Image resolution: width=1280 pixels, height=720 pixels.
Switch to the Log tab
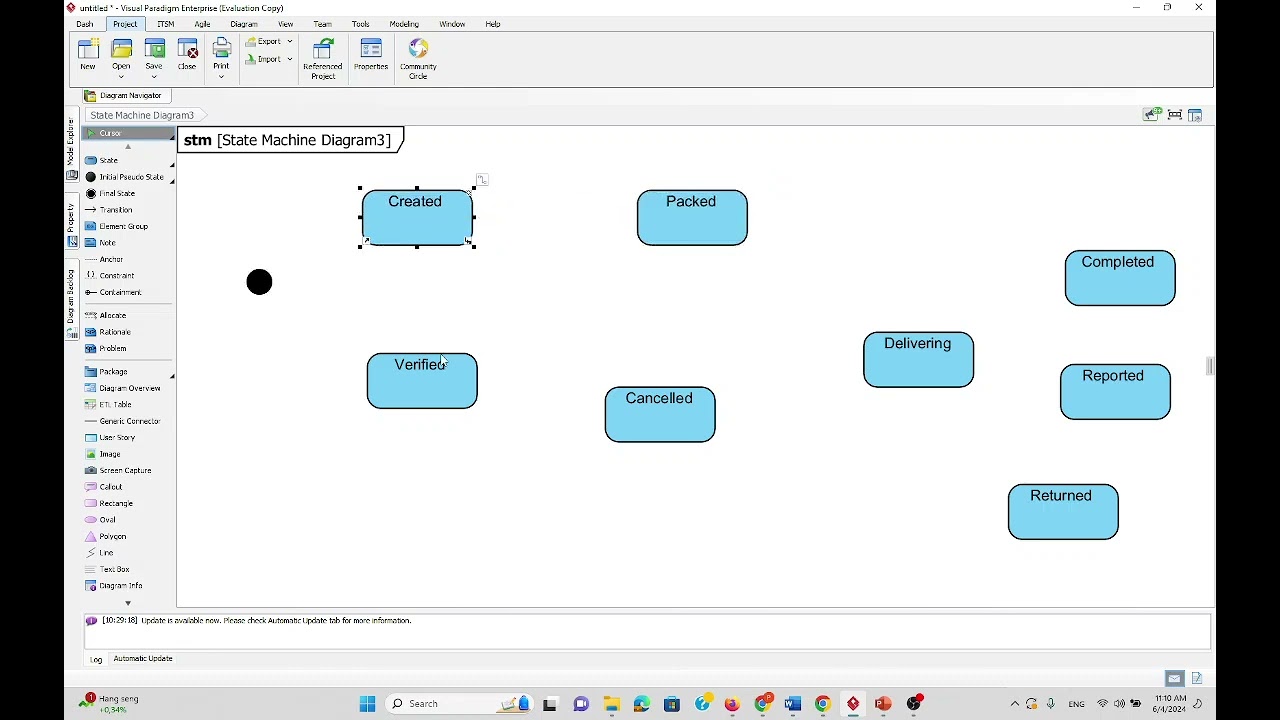coord(96,659)
